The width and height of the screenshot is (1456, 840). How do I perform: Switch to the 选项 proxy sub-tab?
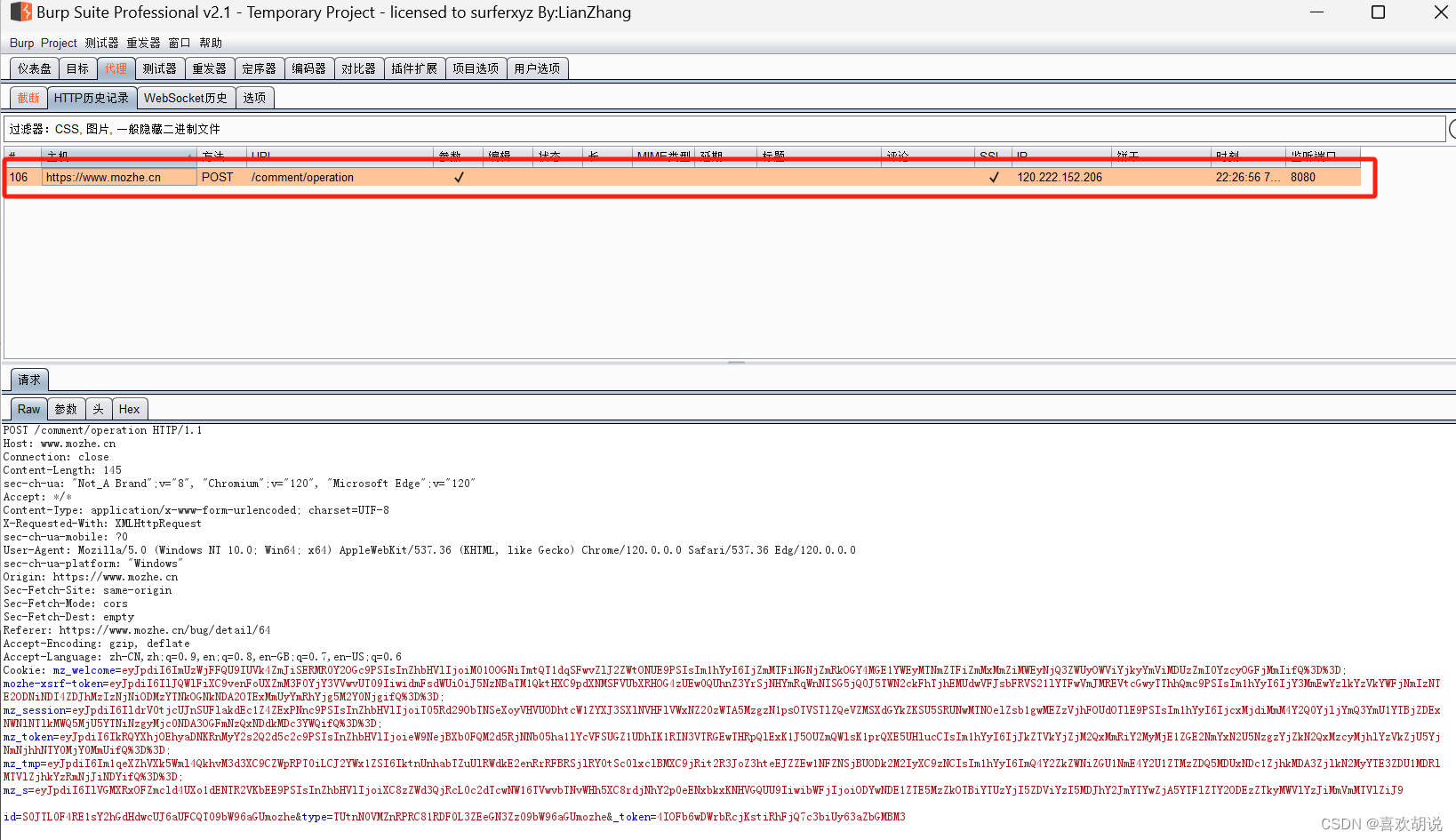coord(254,98)
